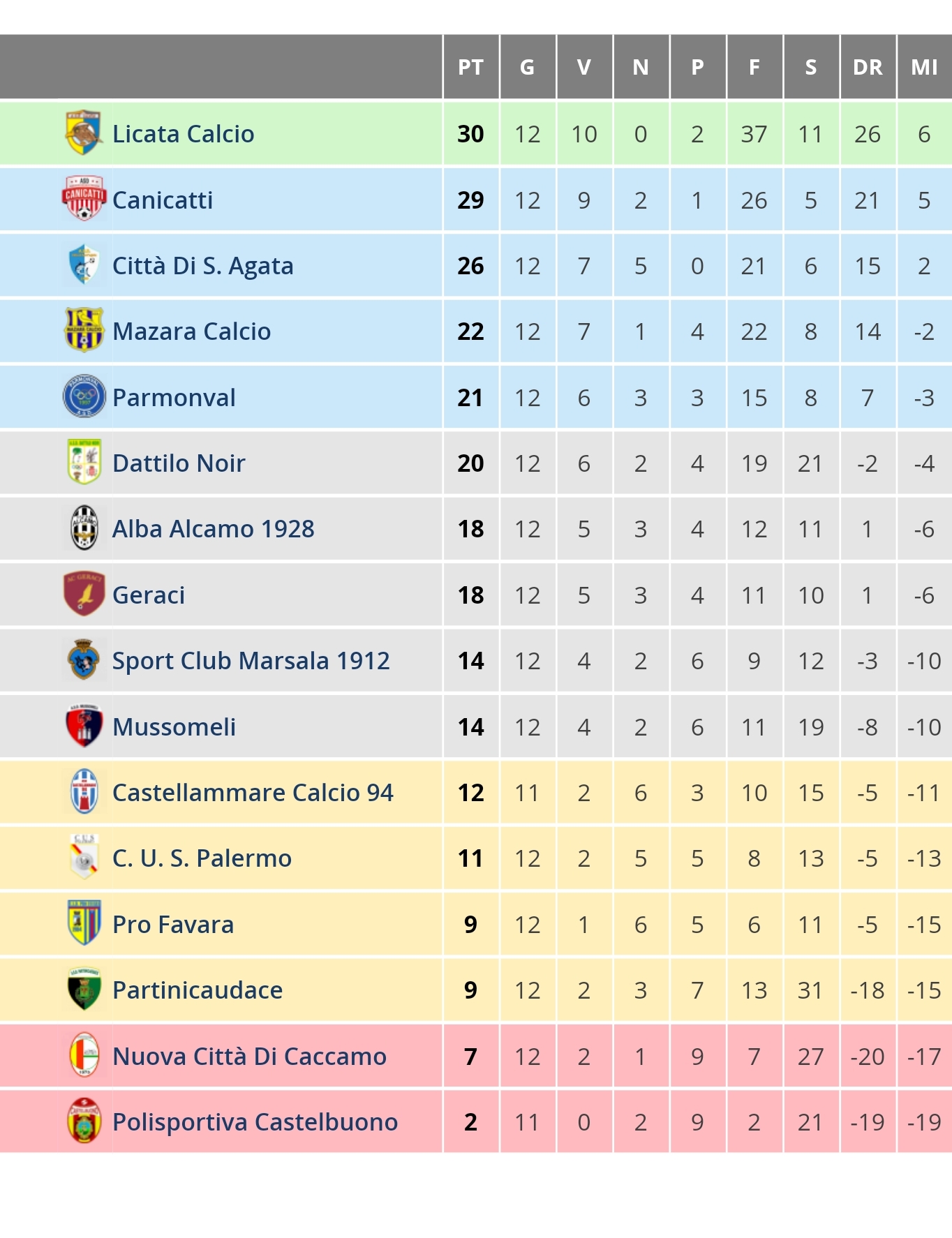Click the Dattilo Noir team crest

[x=84, y=463]
